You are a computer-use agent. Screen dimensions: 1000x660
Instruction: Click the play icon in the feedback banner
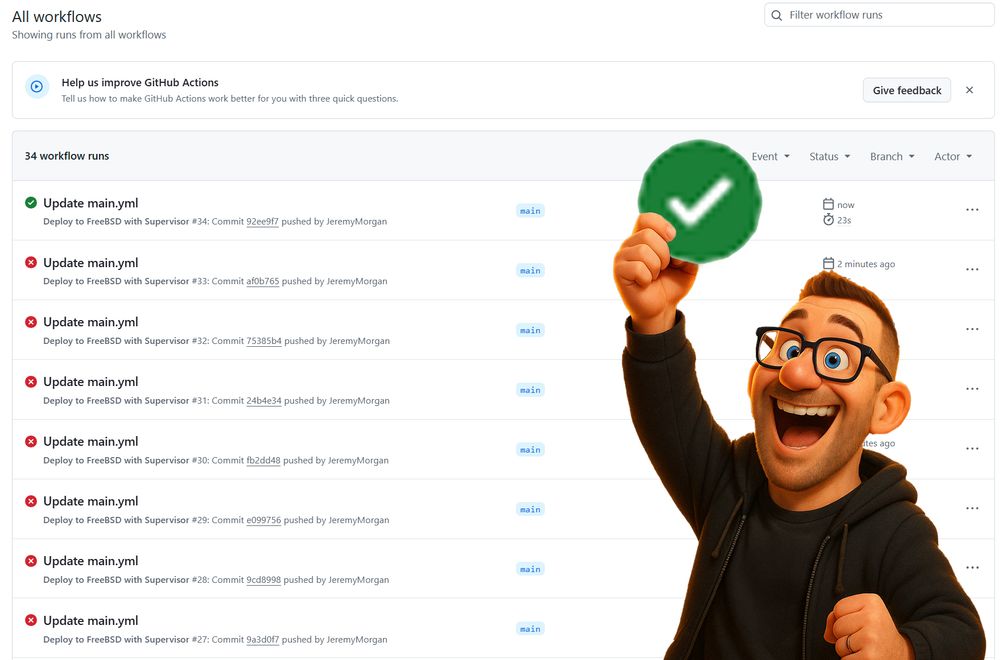tap(37, 87)
